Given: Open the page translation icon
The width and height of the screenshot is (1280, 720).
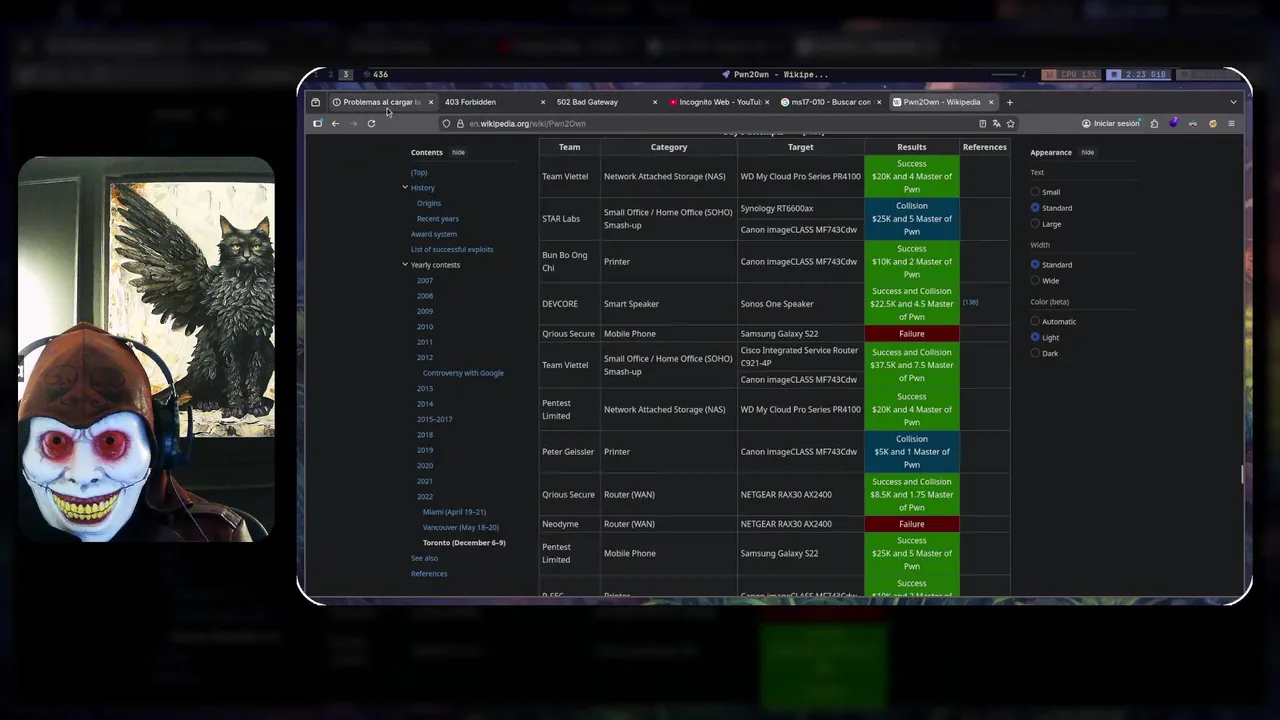Looking at the screenshot, I should (997, 124).
